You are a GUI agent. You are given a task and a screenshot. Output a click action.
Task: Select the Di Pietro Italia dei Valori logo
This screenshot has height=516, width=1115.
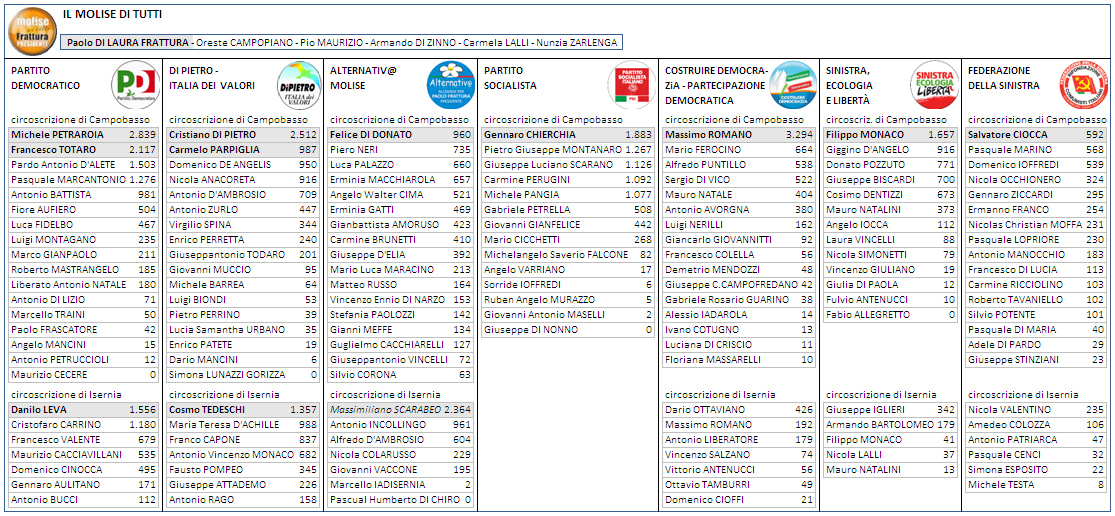296,84
